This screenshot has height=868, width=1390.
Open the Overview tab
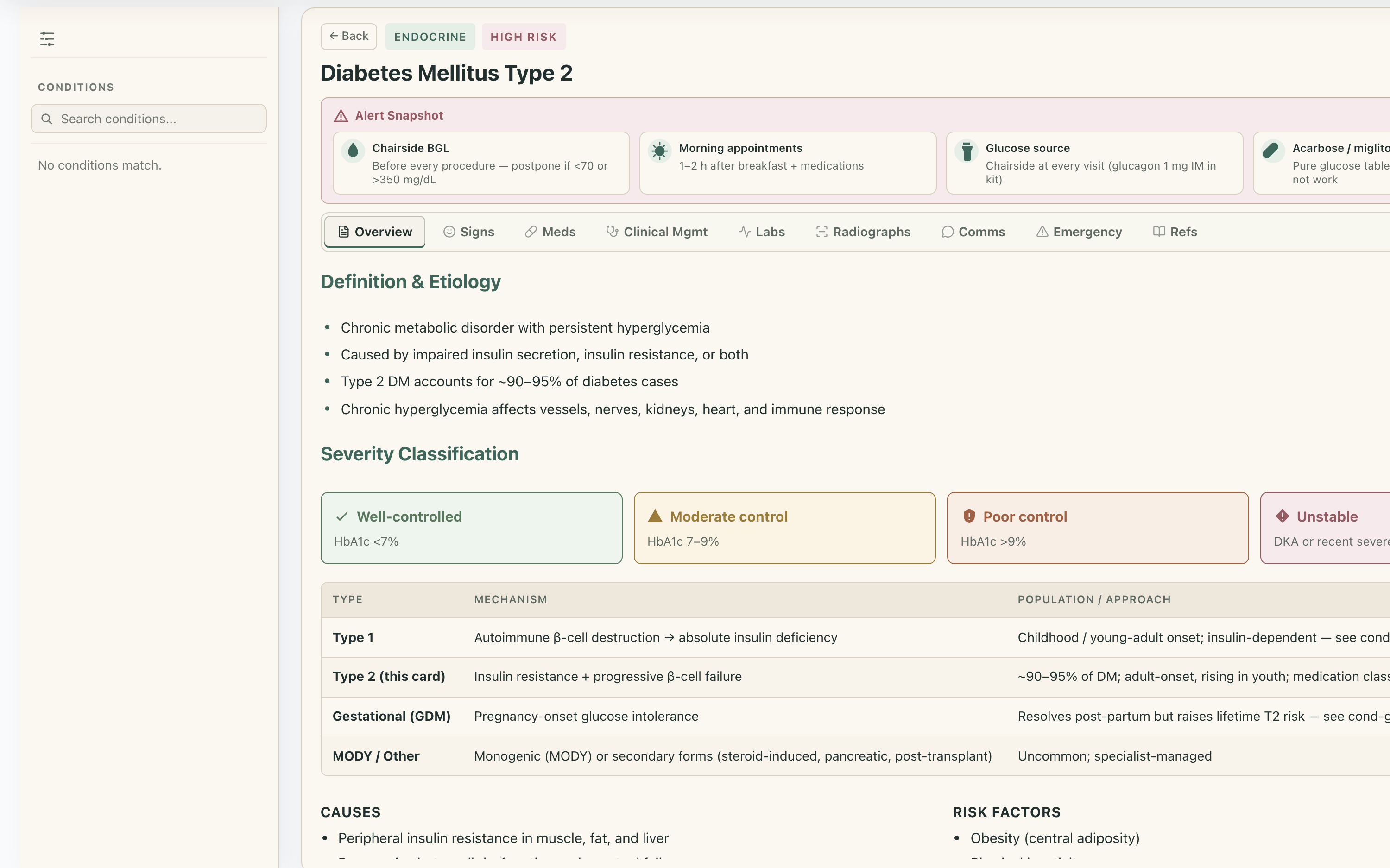tap(375, 232)
